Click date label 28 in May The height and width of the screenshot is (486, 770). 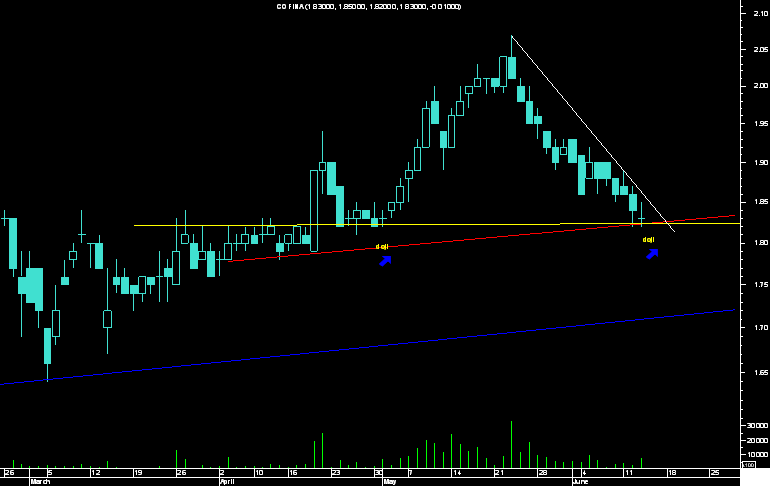[543, 473]
